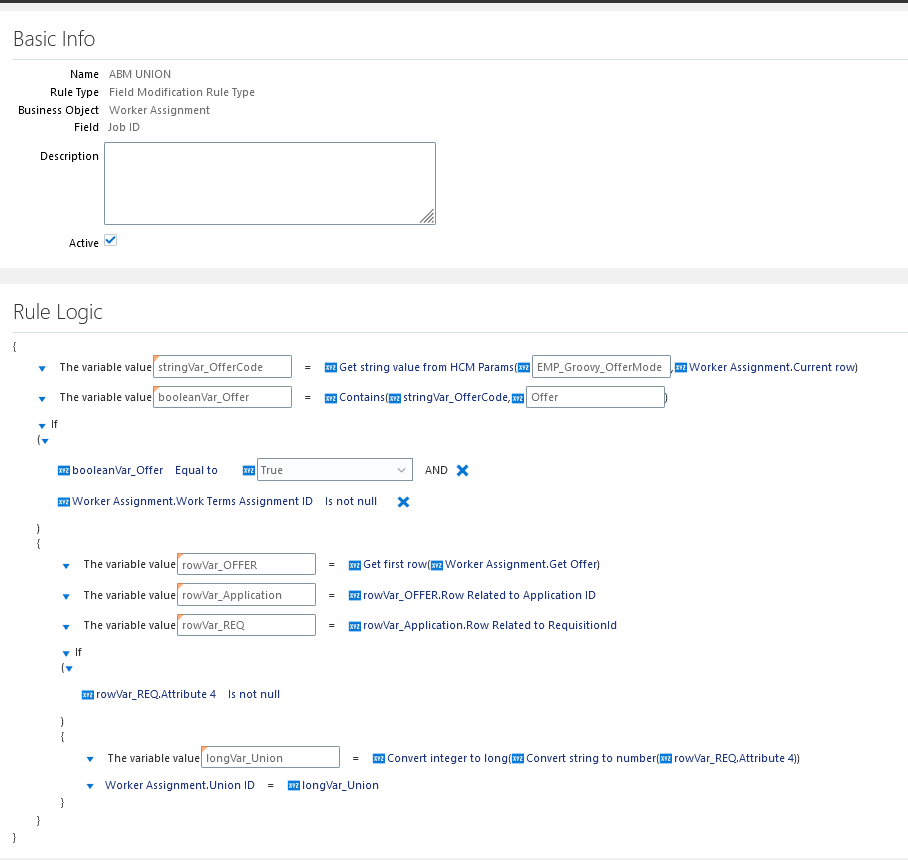
Task: Click inside the Description text area
Action: tap(270, 183)
